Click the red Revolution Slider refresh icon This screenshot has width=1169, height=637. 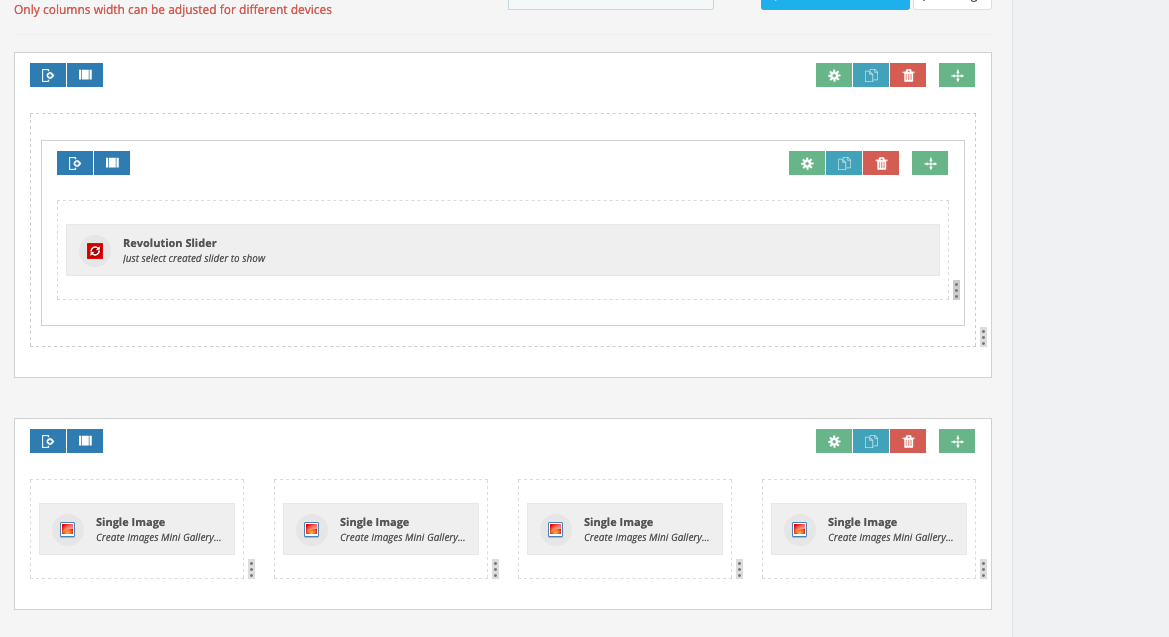[95, 251]
